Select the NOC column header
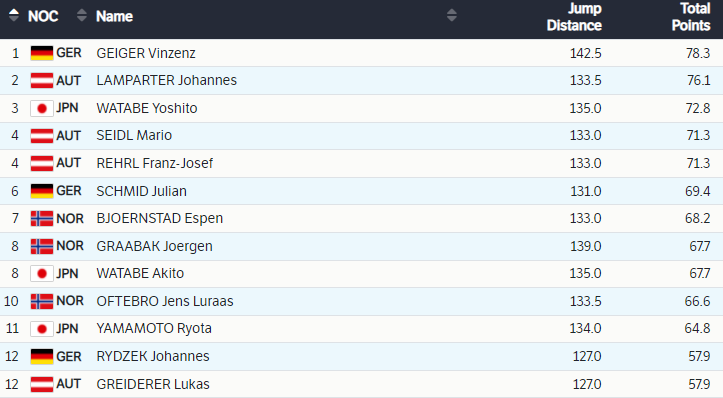This screenshot has height=398, width=723. [x=43, y=16]
